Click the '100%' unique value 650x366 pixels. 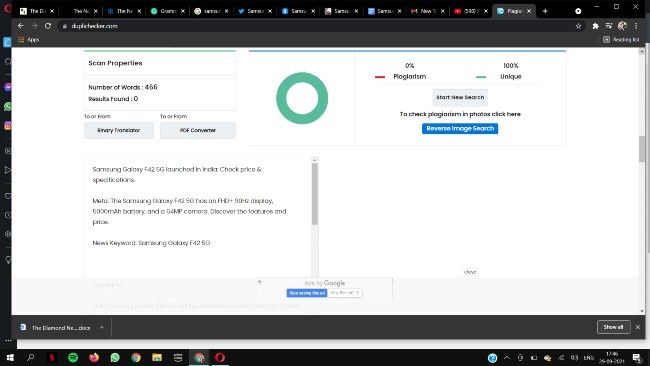511,65
